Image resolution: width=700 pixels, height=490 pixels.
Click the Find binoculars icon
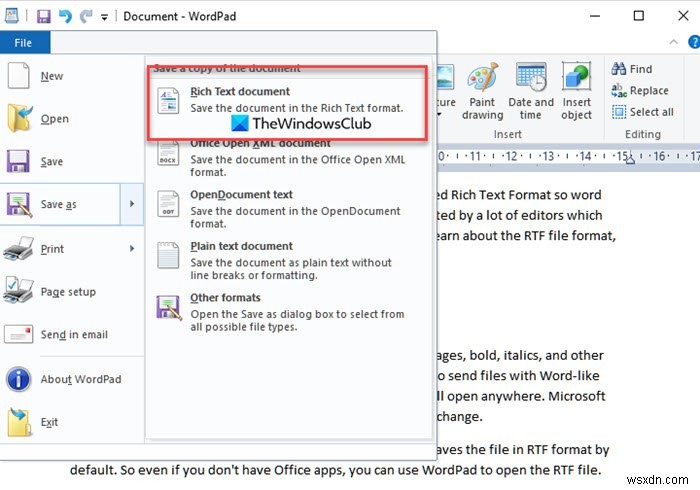[619, 69]
